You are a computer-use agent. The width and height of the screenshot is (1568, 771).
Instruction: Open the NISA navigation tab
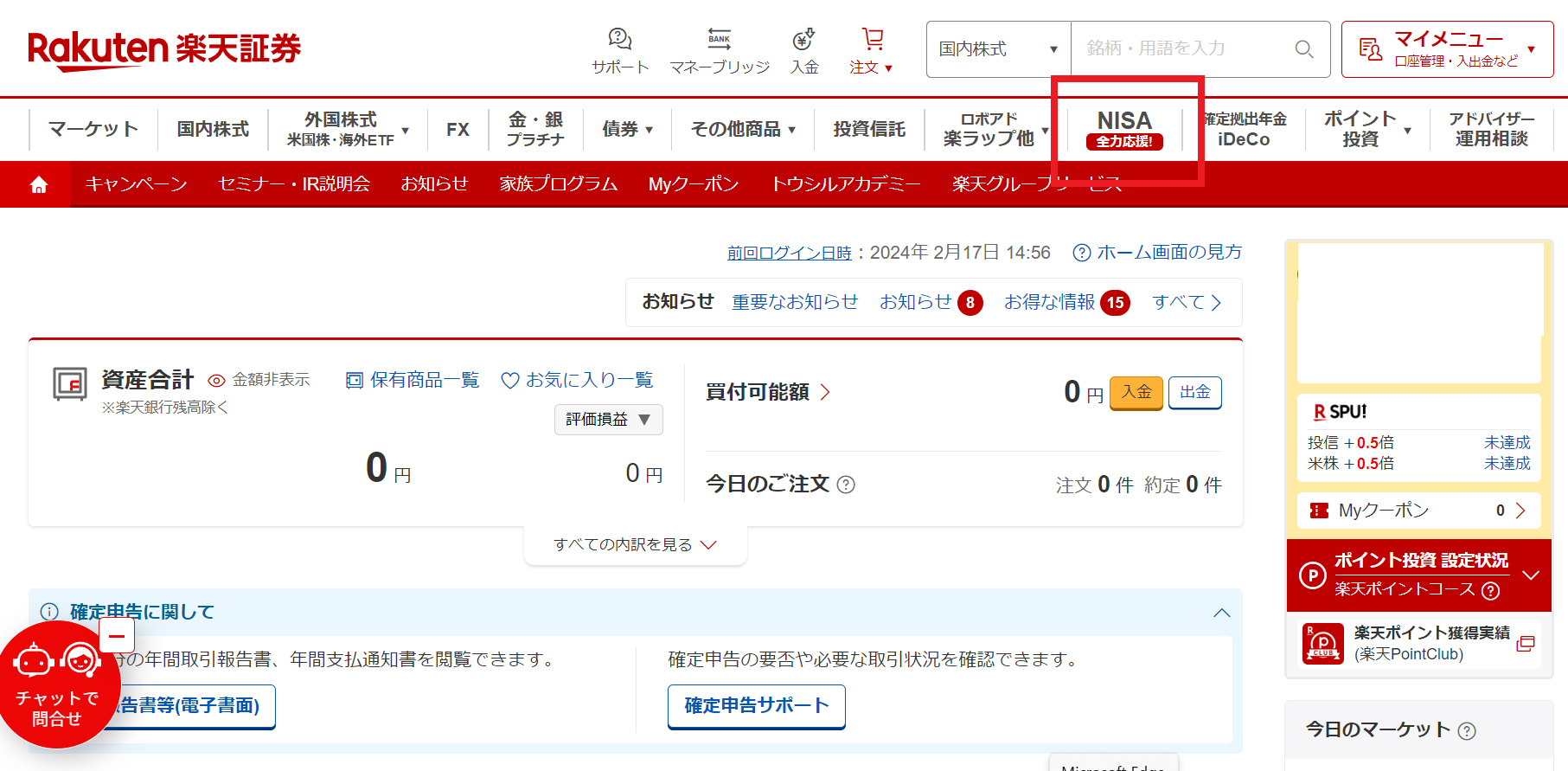coord(1124,128)
